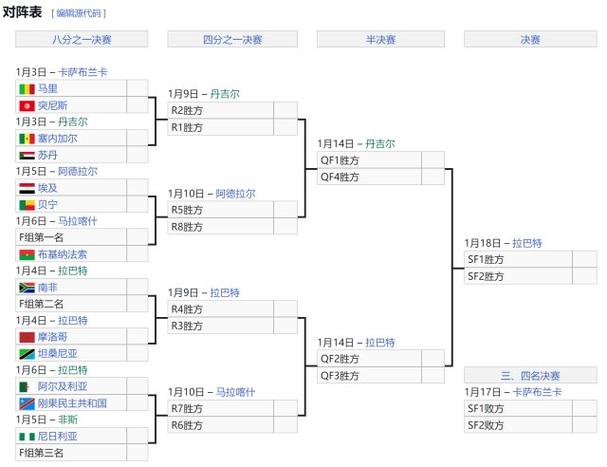Click the South Africa flag icon

point(27,287)
